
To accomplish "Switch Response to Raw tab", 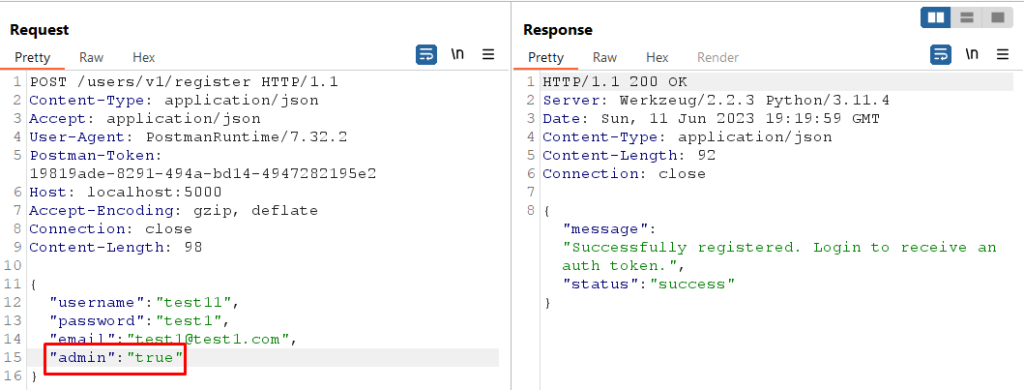I will (605, 57).
